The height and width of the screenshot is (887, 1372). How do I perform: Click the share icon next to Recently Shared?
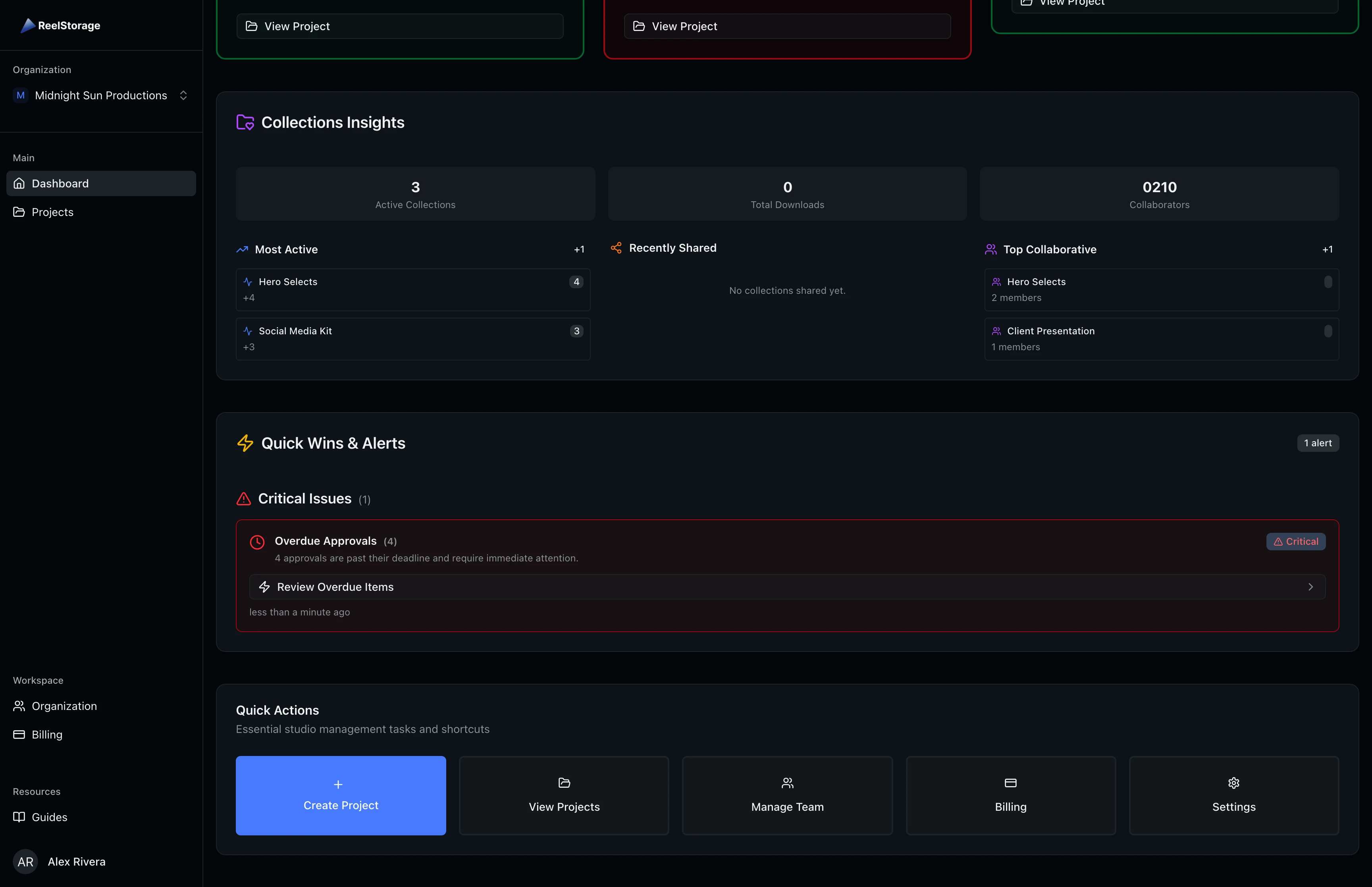point(615,248)
